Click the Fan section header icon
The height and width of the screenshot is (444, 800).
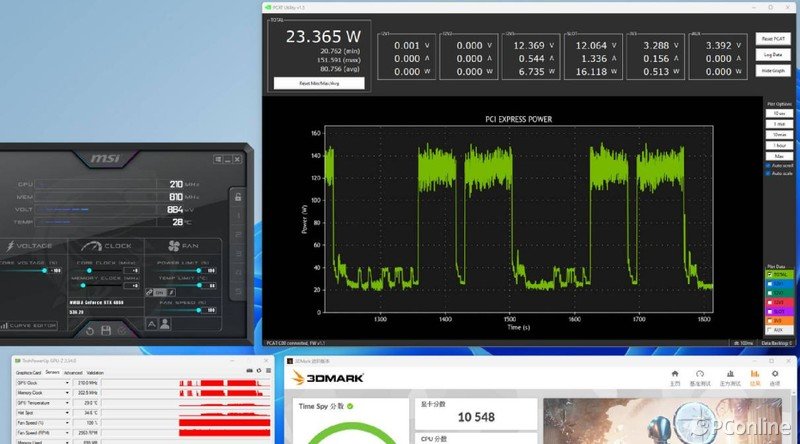(174, 246)
